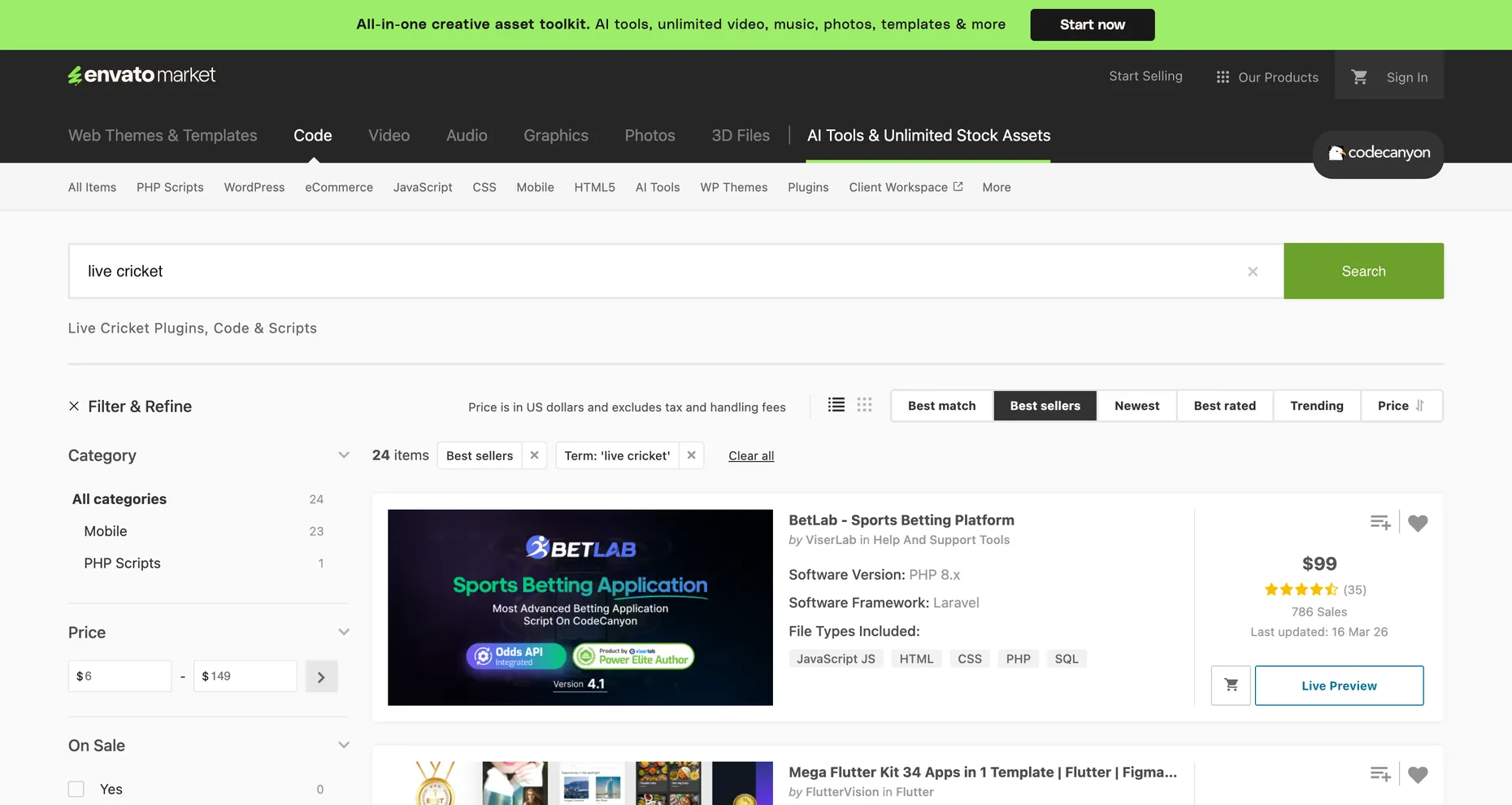Open the Our Products grid menu
Image resolution: width=1512 pixels, height=805 pixels.
[x=1267, y=77]
